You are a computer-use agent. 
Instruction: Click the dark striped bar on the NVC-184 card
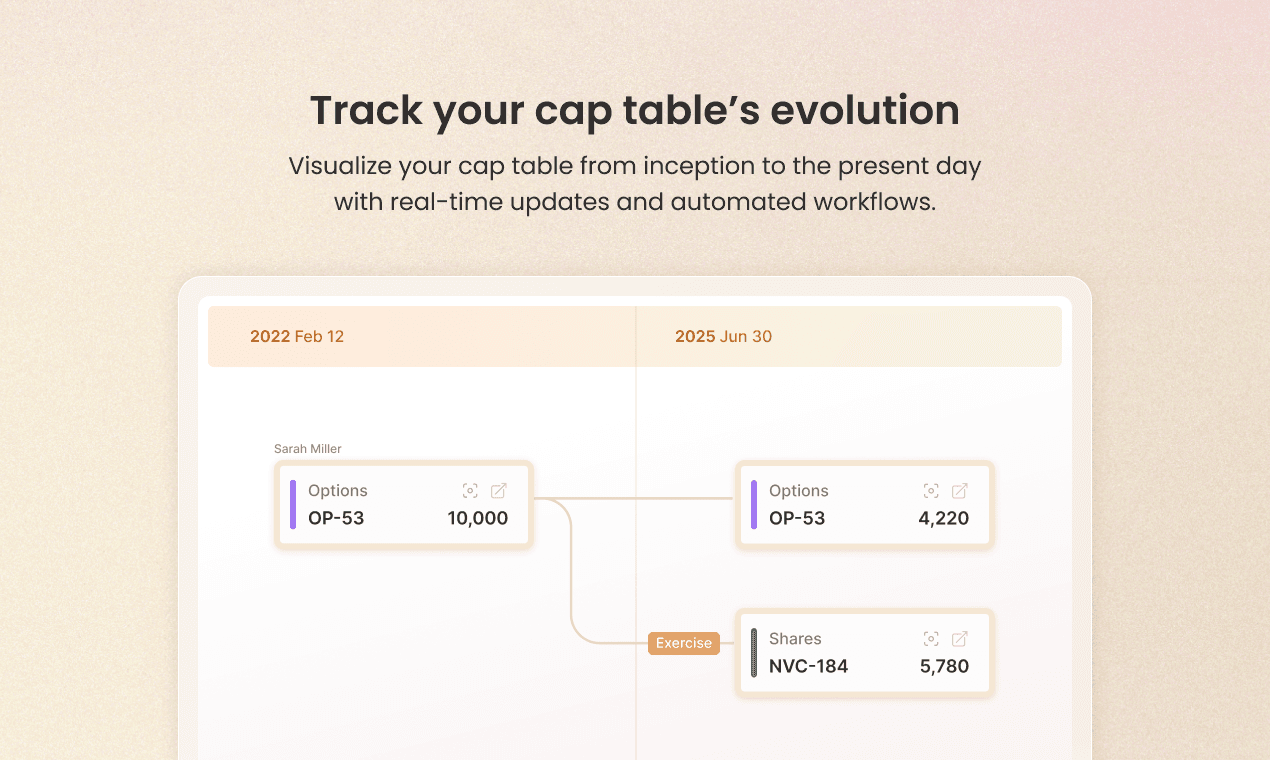[x=754, y=652]
